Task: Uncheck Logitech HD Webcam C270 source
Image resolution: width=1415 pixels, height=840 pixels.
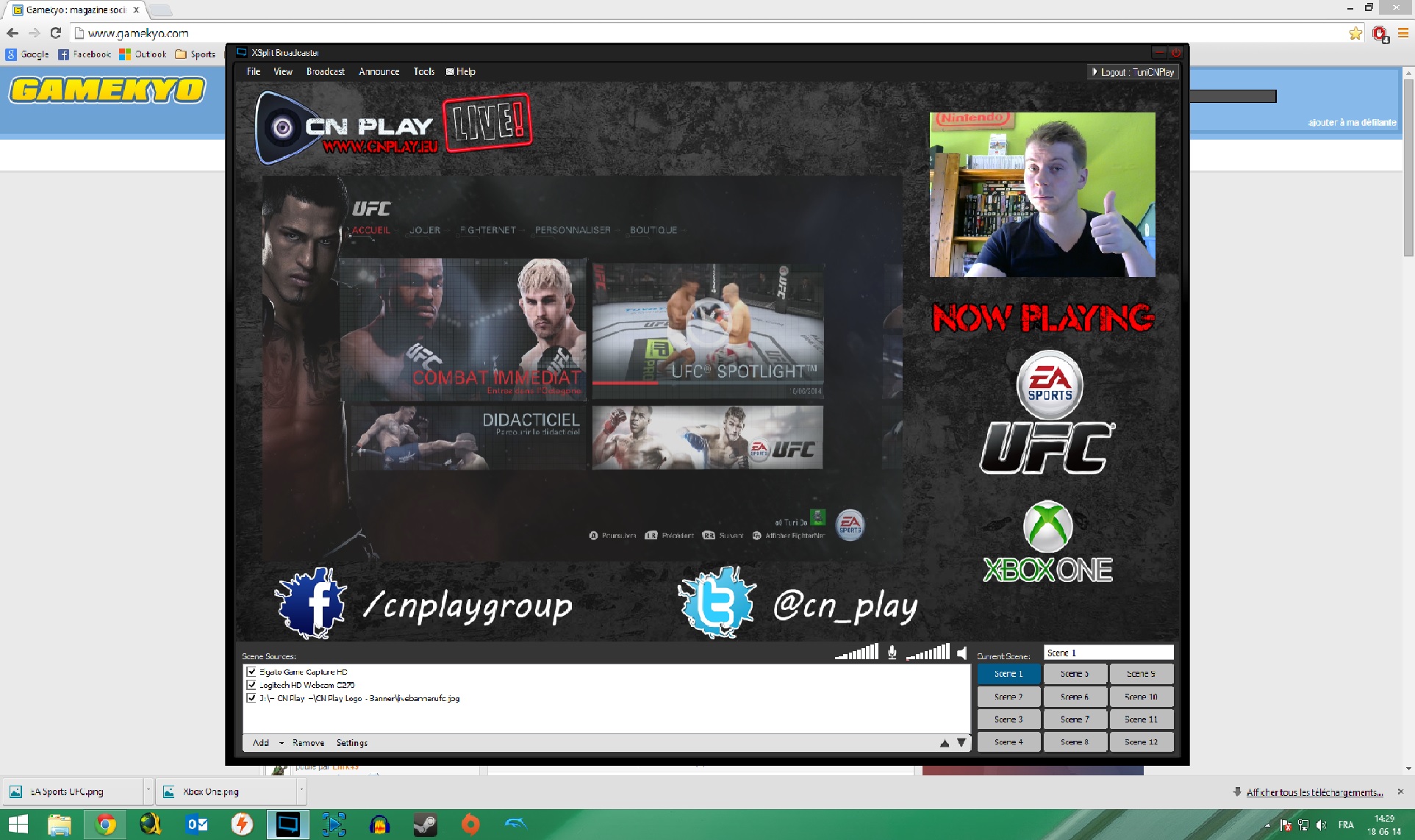Action: [251, 685]
